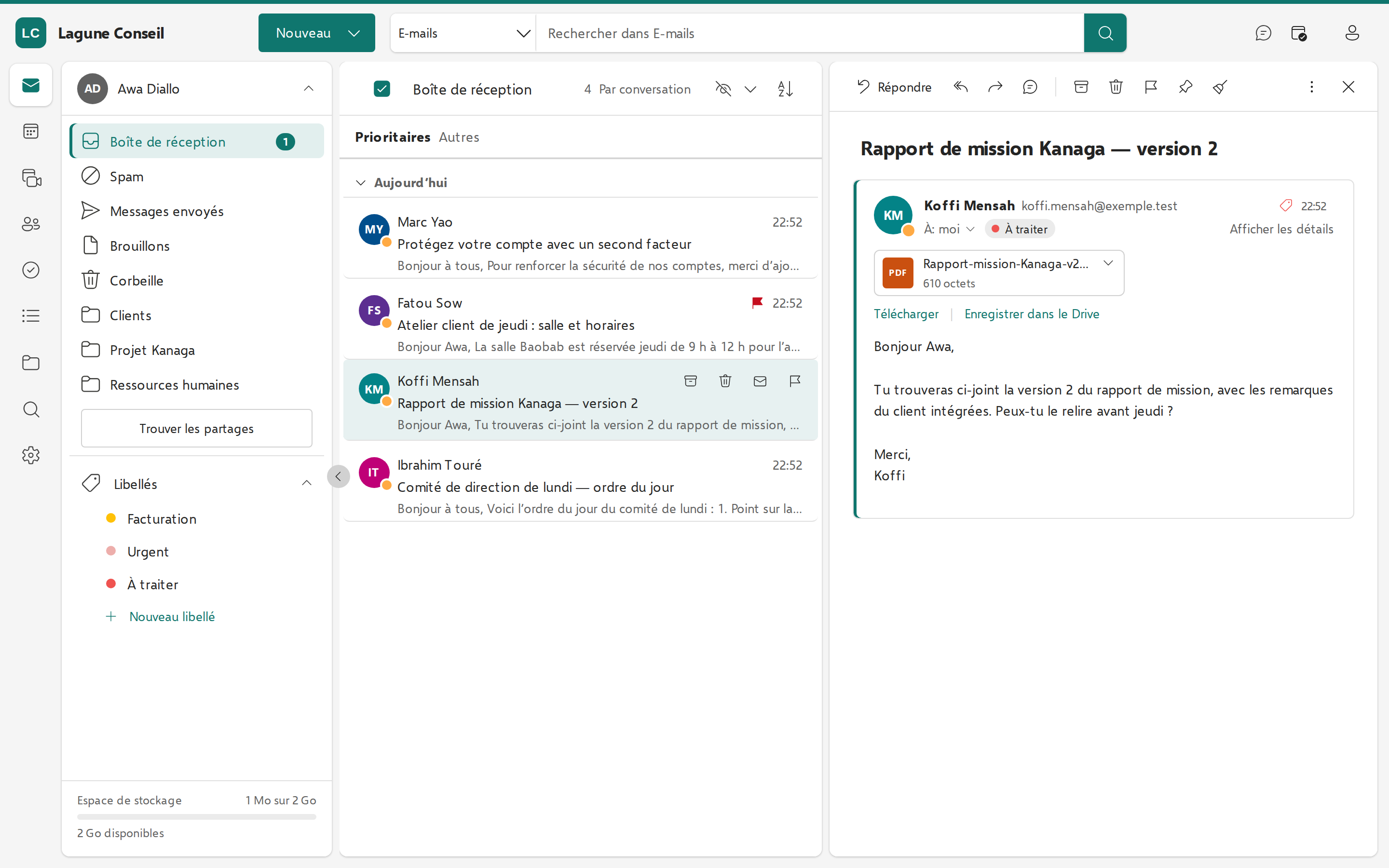The width and height of the screenshot is (1389, 868).
Task: Click the Télécharger link
Action: tap(906, 314)
